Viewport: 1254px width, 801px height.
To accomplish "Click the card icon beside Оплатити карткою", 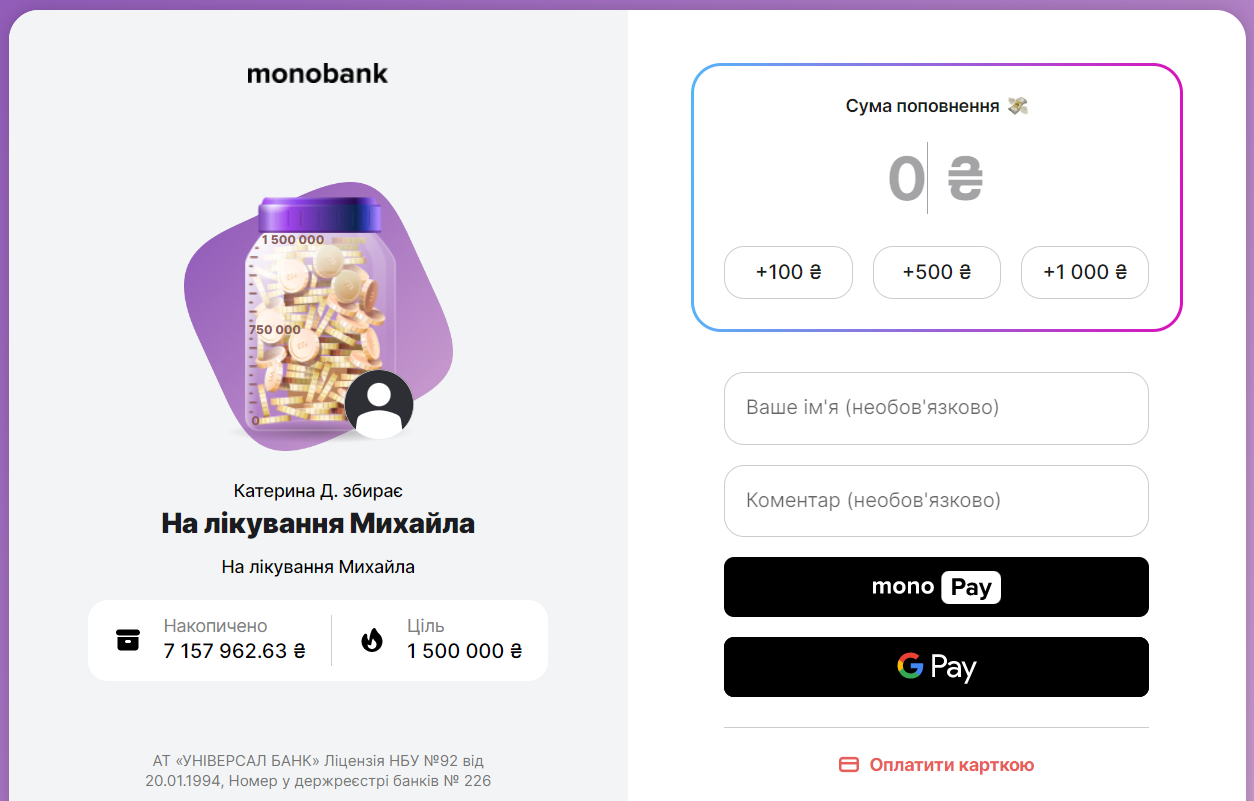I will pos(849,765).
